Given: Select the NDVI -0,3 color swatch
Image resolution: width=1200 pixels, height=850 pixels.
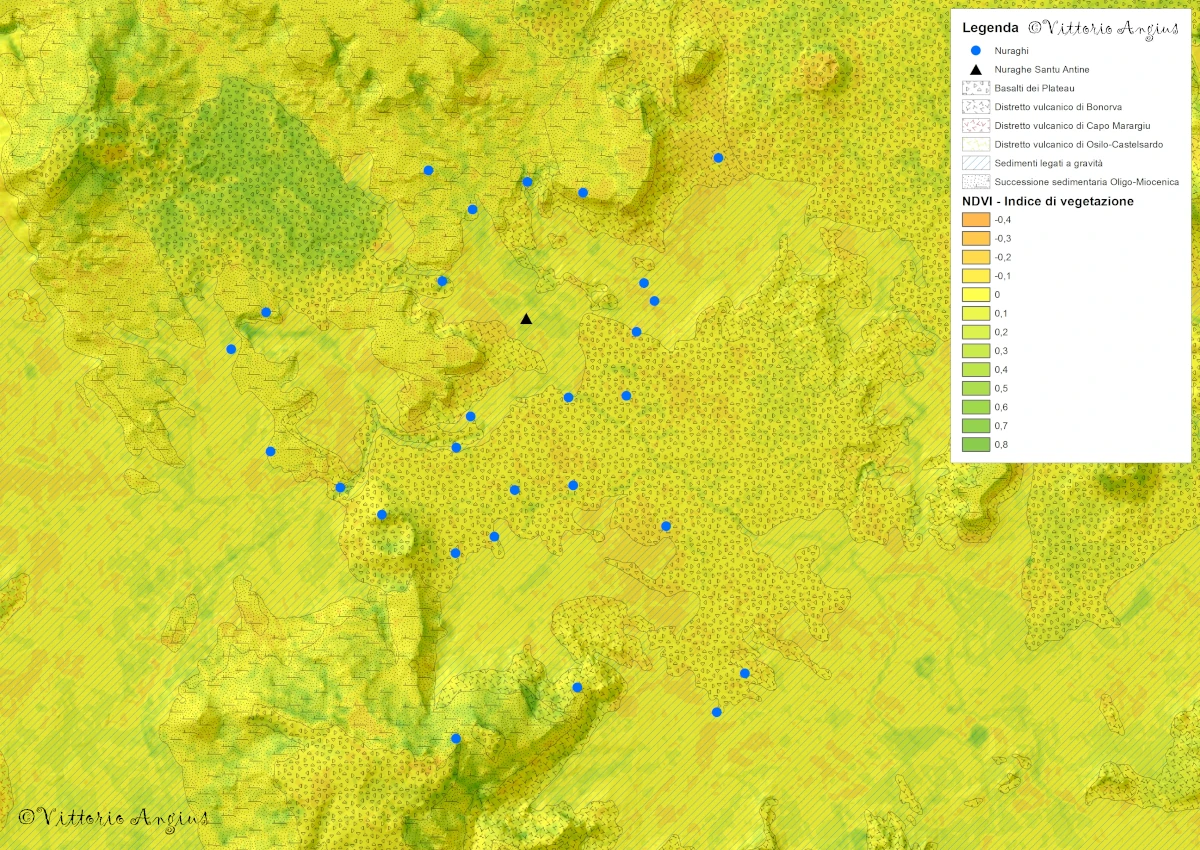Looking at the screenshot, I should (x=974, y=238).
